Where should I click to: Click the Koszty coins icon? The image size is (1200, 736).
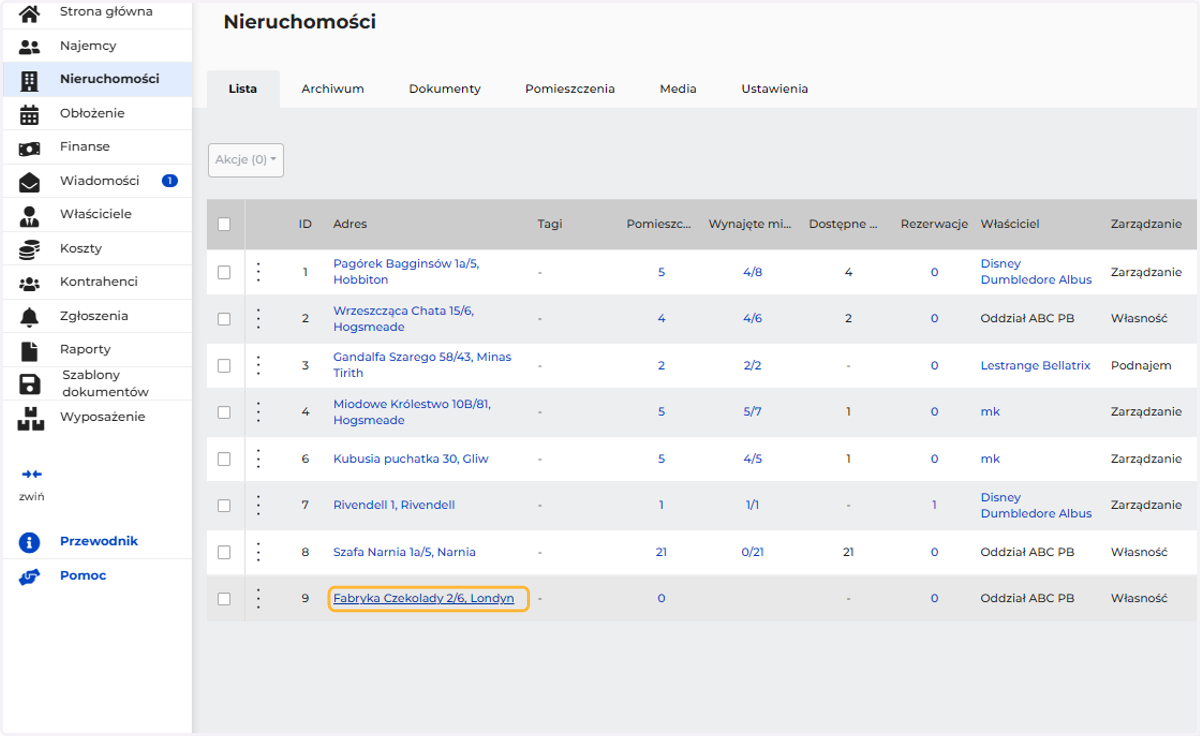30,249
